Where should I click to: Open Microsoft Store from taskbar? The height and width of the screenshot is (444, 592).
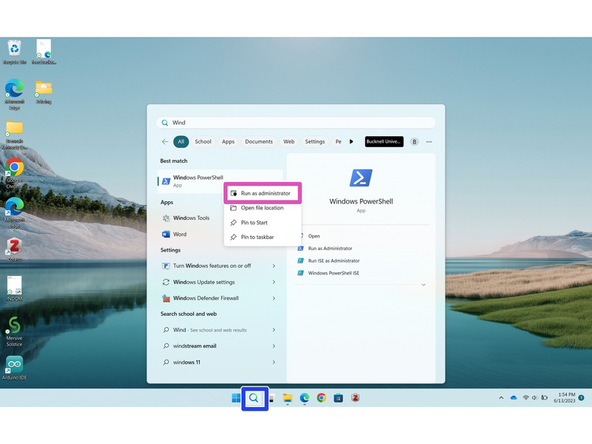coord(338,398)
